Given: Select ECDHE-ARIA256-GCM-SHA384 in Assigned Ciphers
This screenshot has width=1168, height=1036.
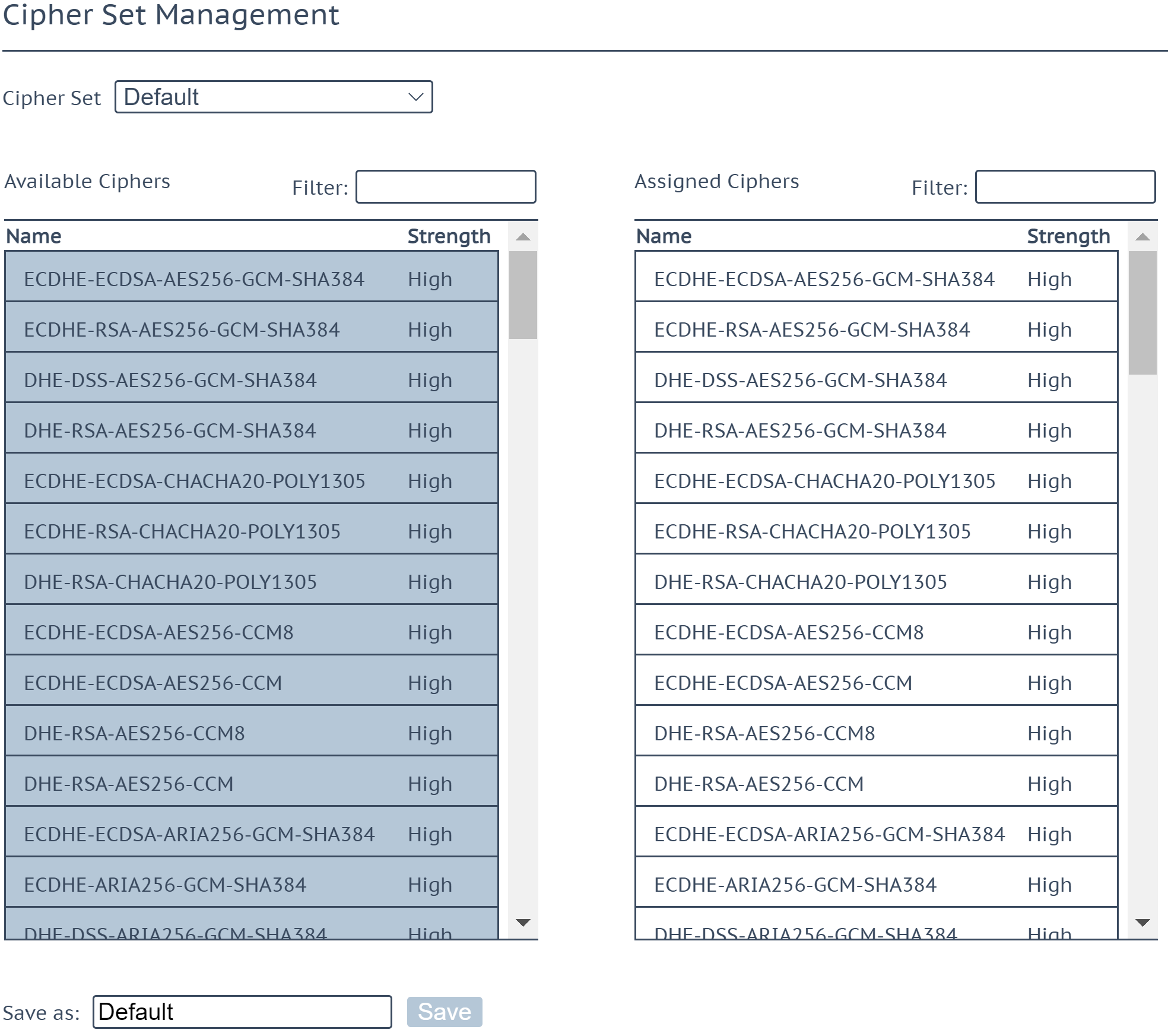Looking at the screenshot, I should tap(877, 882).
